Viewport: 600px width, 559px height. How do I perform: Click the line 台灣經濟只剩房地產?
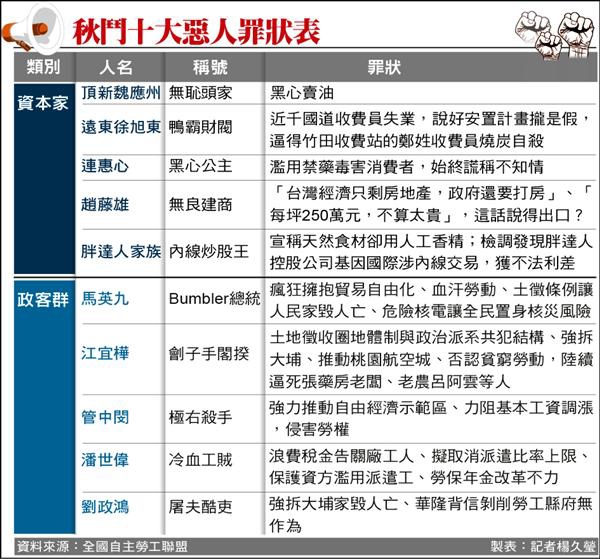[431, 194]
